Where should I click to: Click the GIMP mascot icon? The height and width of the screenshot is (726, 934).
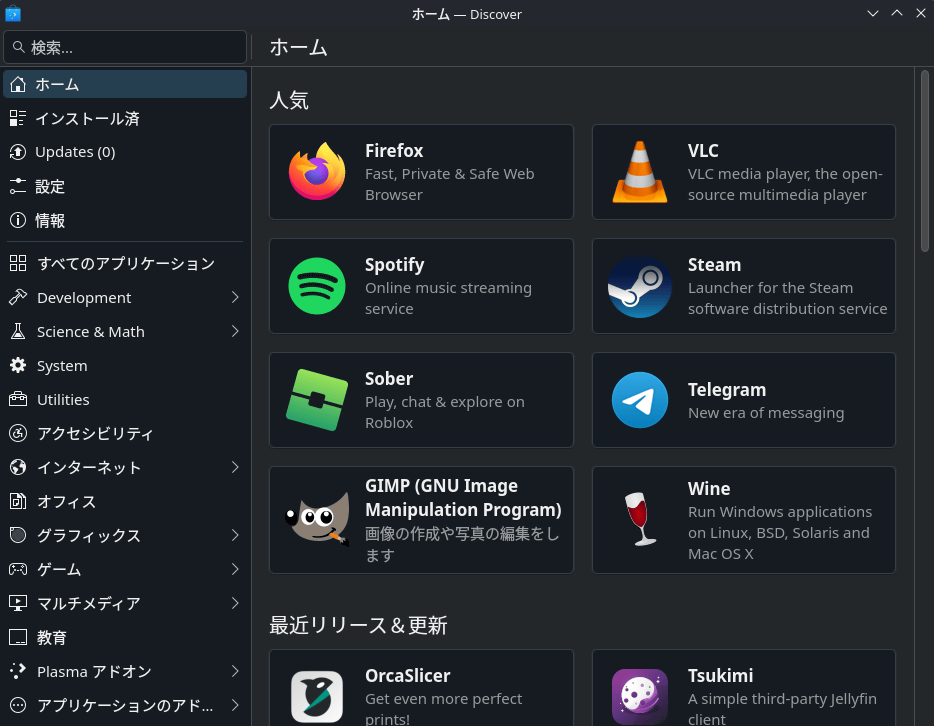[317, 519]
